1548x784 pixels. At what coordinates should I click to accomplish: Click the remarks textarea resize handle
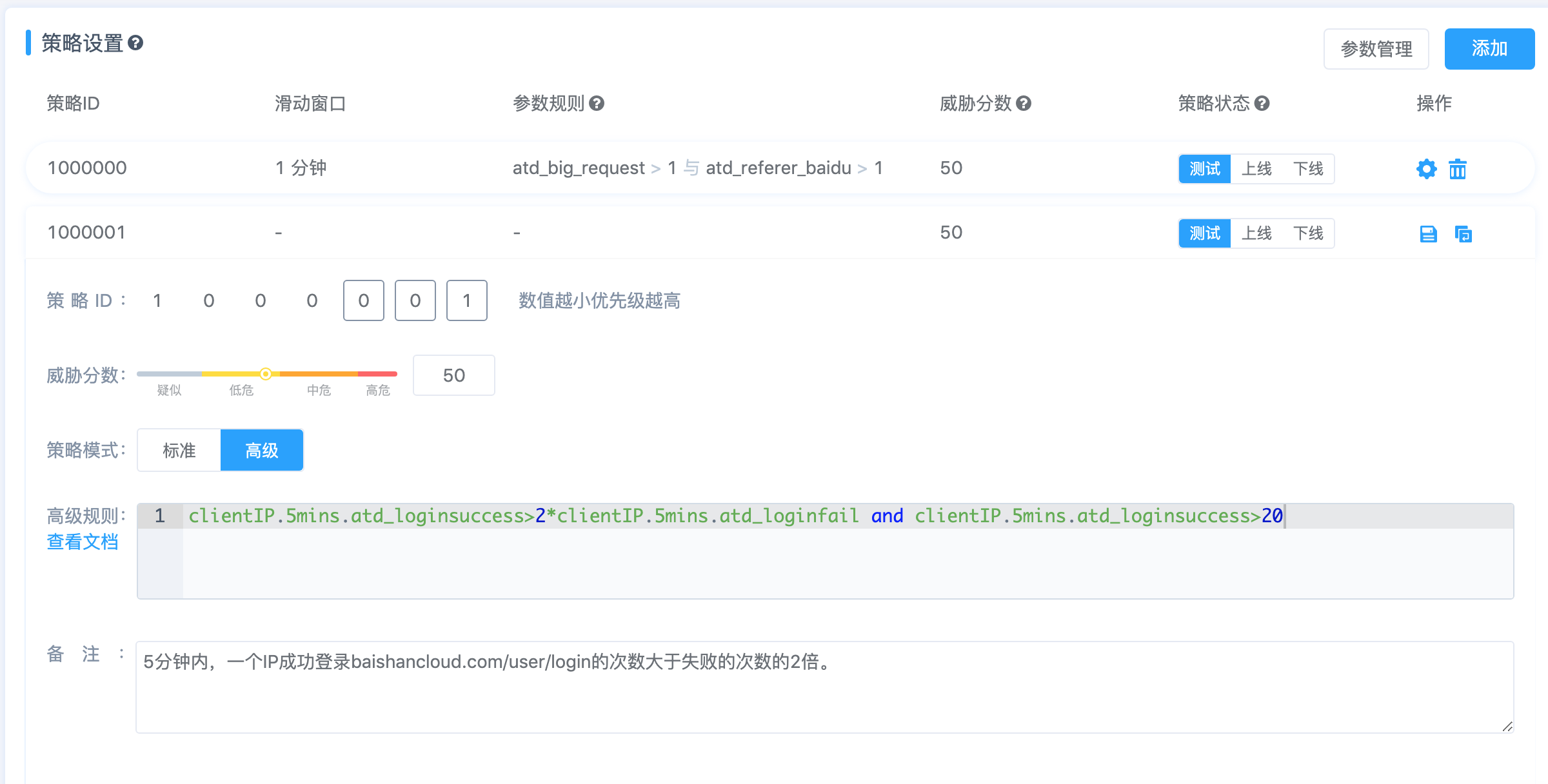1507,727
